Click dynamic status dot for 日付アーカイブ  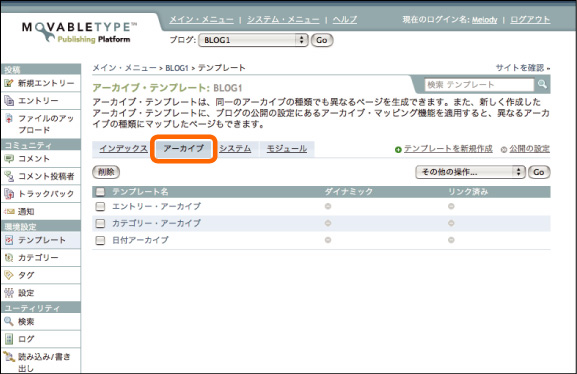pyautogui.click(x=328, y=240)
